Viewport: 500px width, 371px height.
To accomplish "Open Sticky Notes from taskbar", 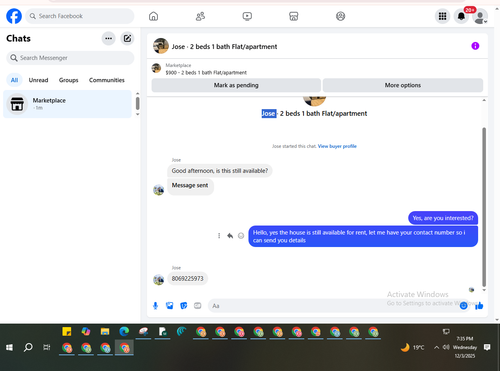I will point(67,332).
